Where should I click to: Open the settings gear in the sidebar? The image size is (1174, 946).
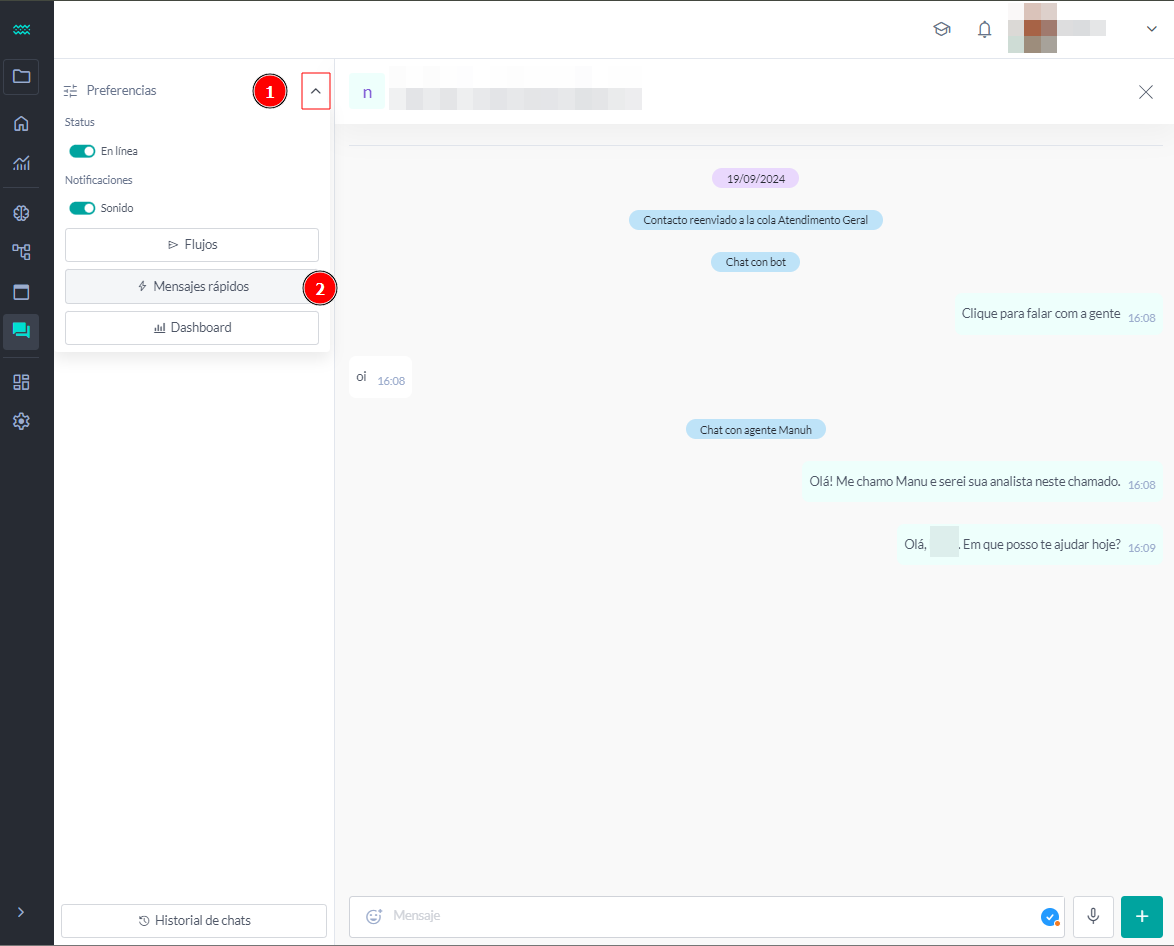[21, 421]
